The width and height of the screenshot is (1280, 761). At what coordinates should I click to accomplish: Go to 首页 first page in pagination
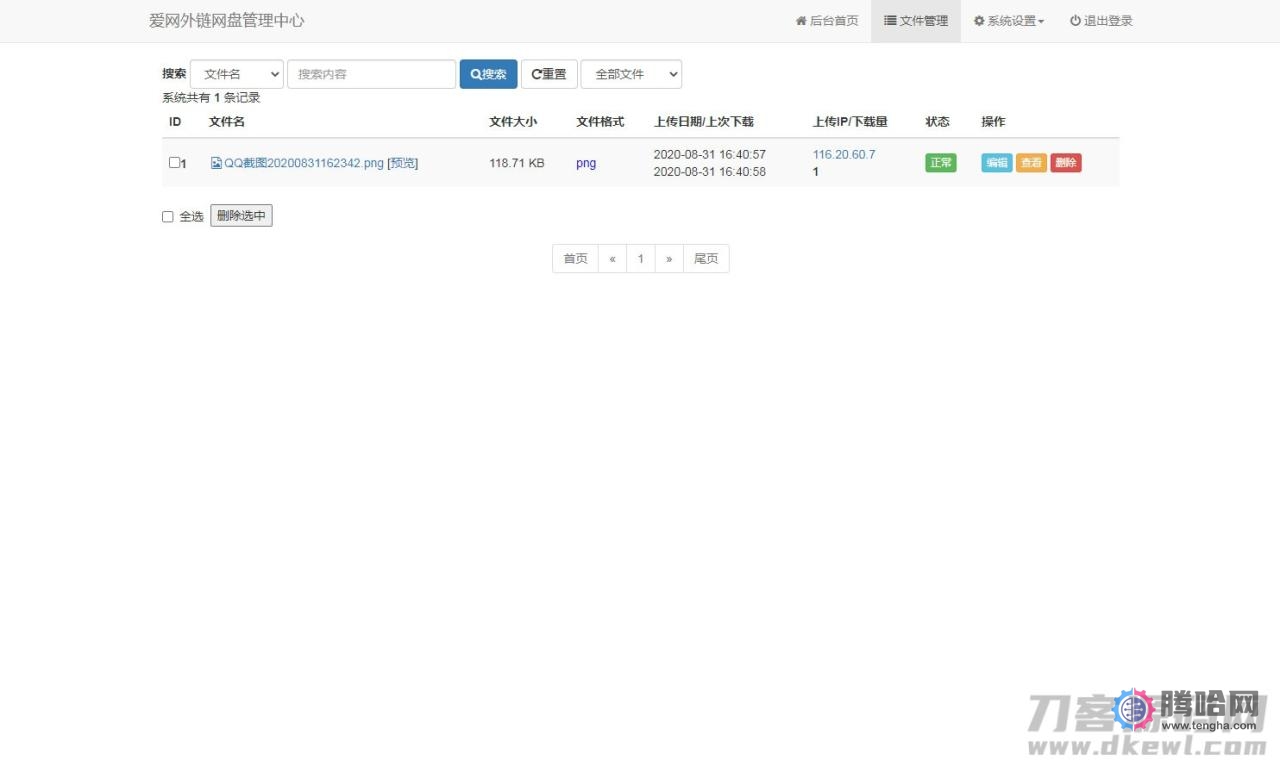tap(575, 259)
